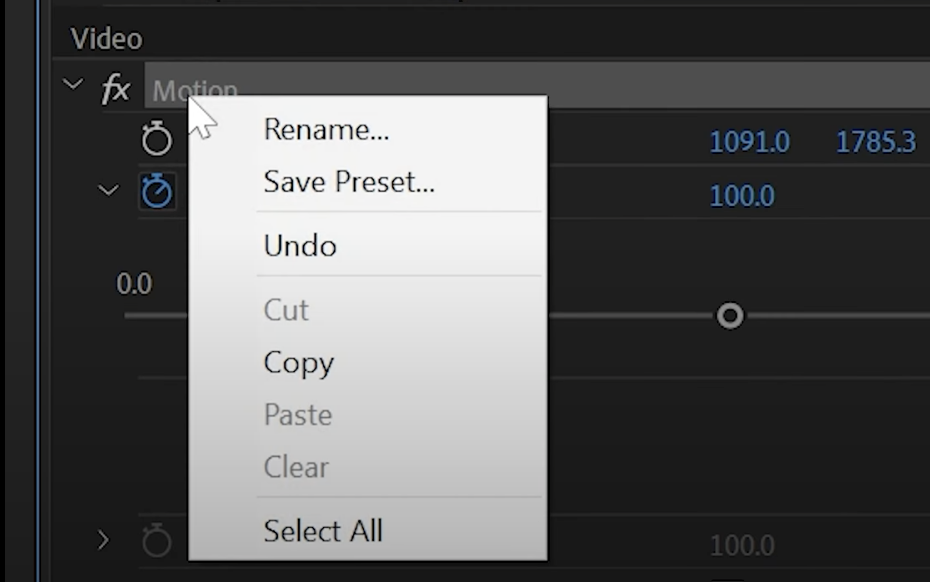Click the Video section header
Viewport: 930px width, 582px height.
click(x=105, y=39)
